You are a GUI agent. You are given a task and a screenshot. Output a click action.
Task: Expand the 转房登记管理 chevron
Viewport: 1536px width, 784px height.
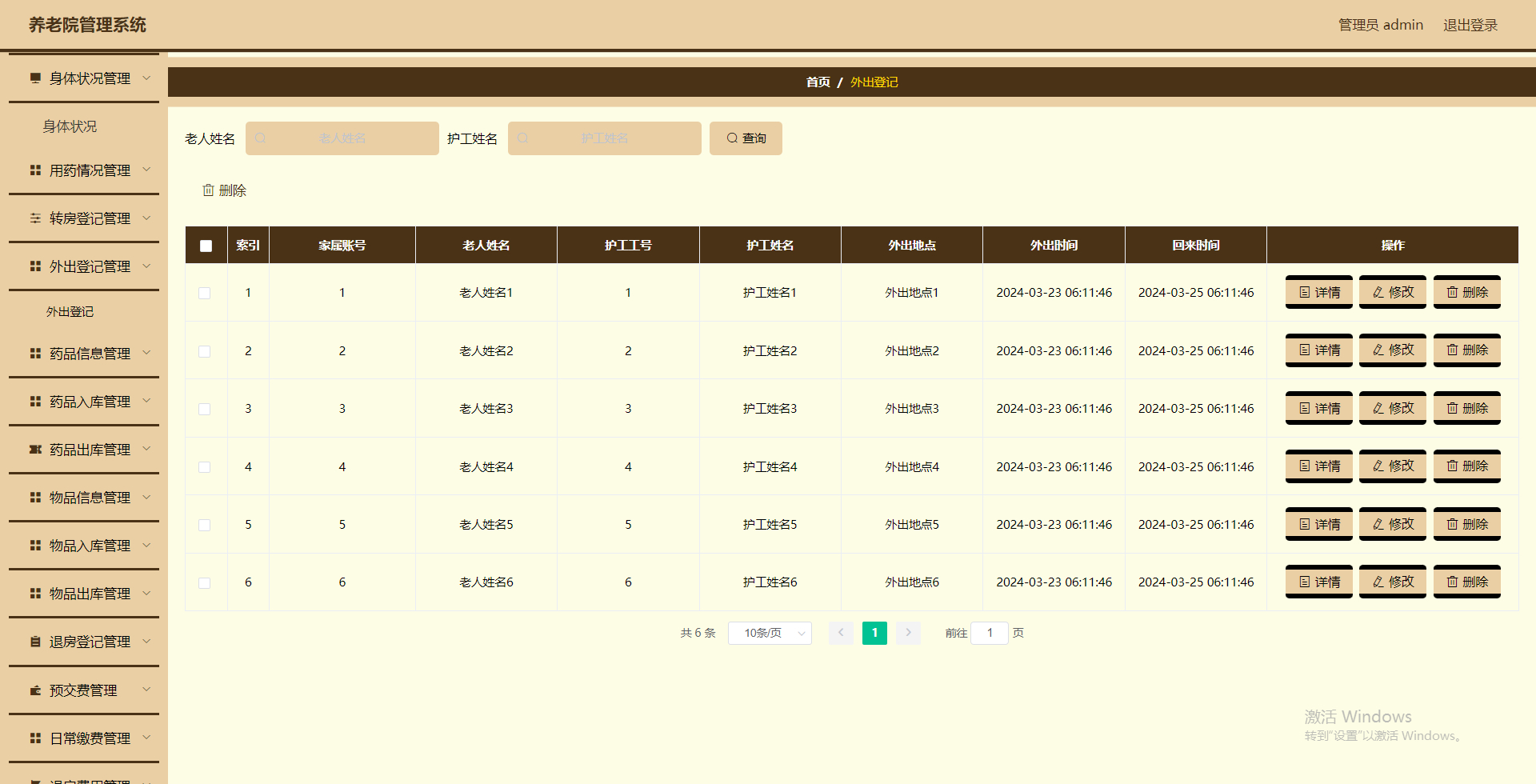pos(146,218)
